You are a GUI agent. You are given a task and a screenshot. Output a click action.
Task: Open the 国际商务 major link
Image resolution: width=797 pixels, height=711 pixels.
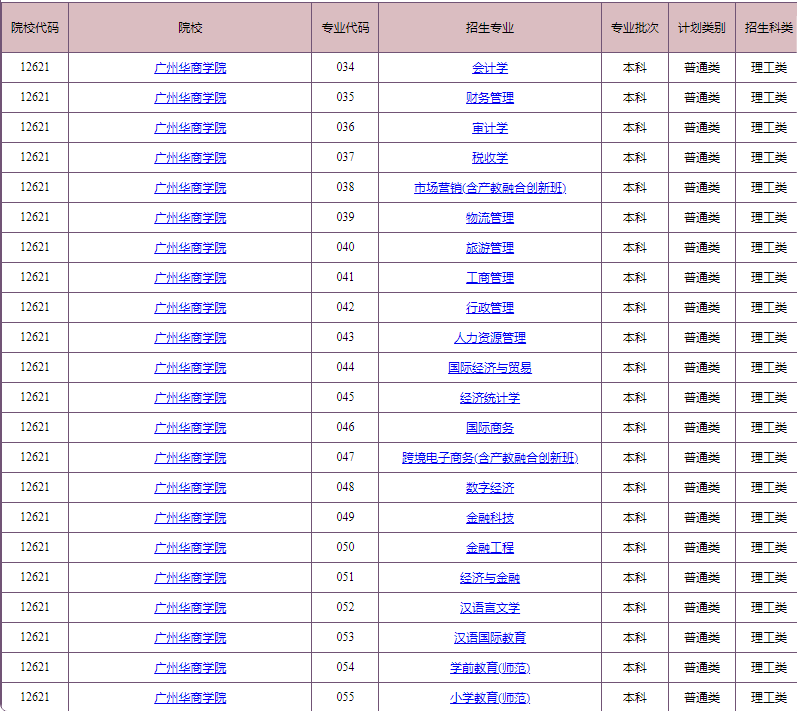489,427
